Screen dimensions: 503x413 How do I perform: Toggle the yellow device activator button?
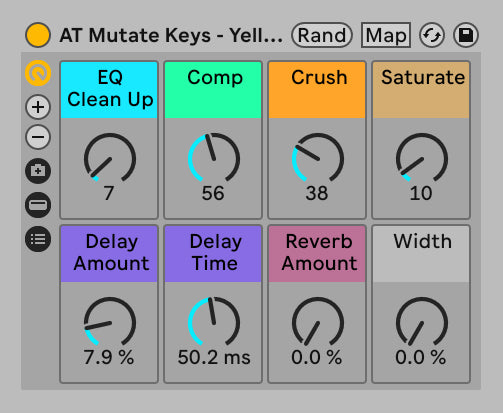coord(38,35)
